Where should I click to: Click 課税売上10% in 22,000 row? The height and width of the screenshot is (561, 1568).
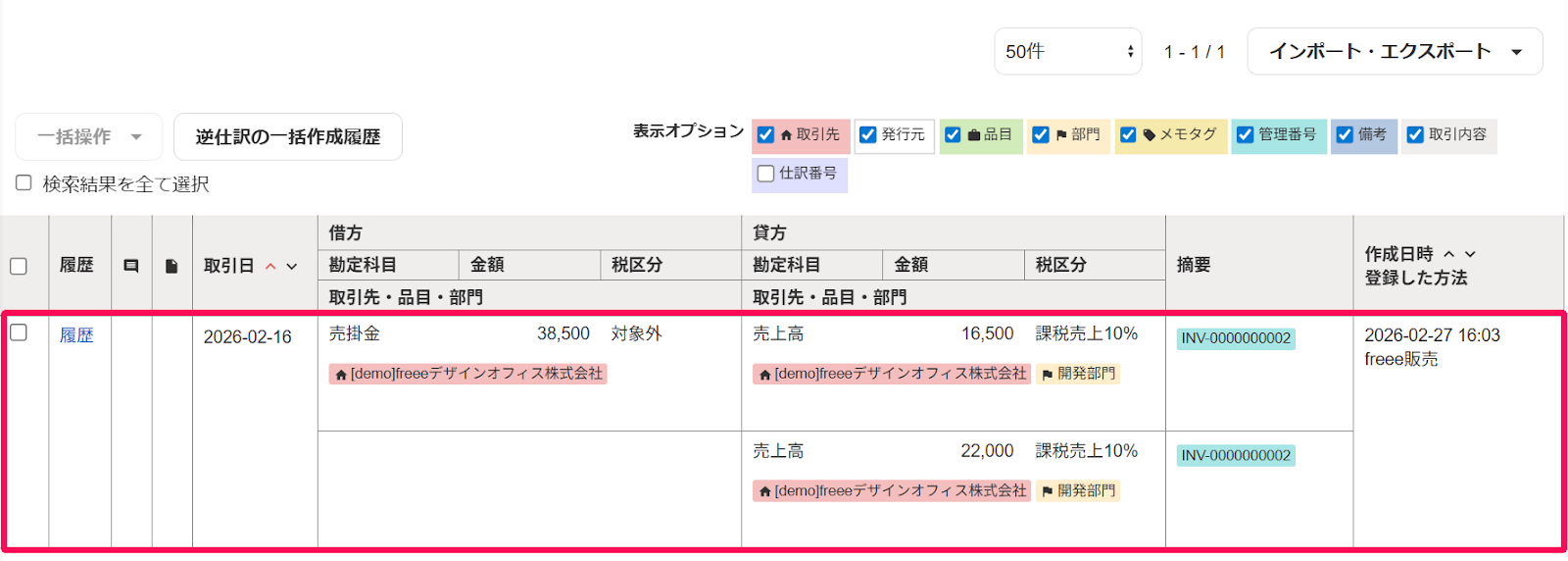[x=1087, y=450]
